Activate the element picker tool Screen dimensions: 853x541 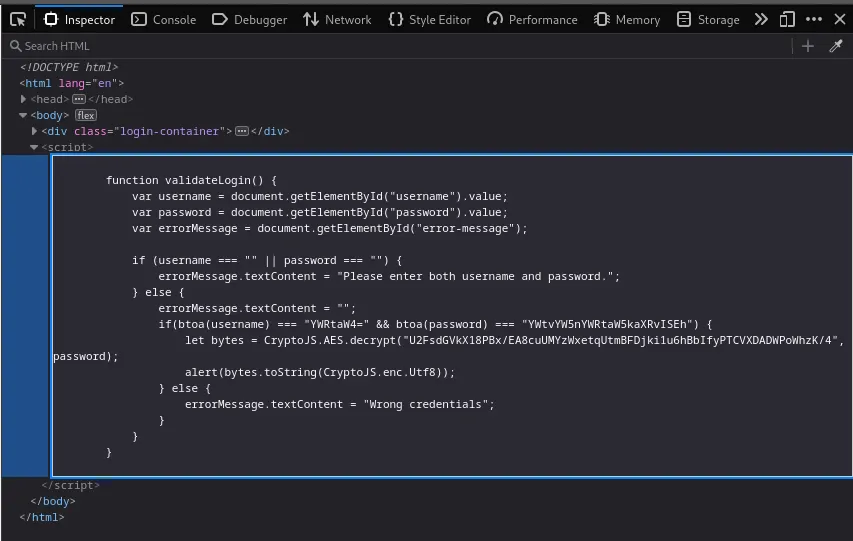pos(18,20)
